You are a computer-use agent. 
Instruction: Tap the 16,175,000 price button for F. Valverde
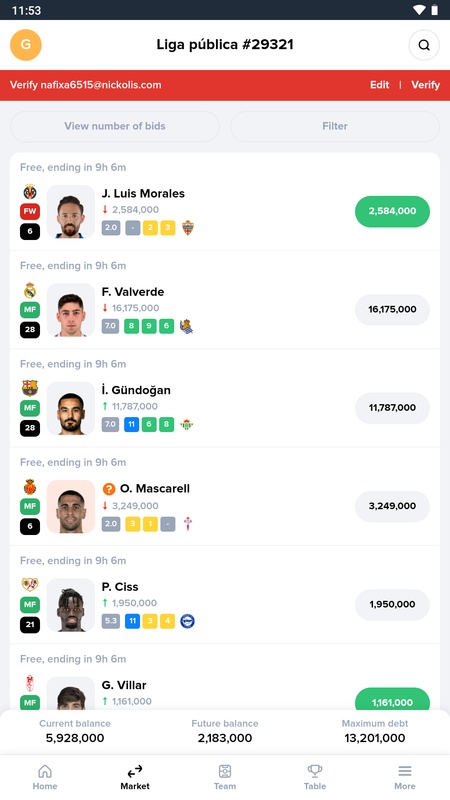click(392, 309)
